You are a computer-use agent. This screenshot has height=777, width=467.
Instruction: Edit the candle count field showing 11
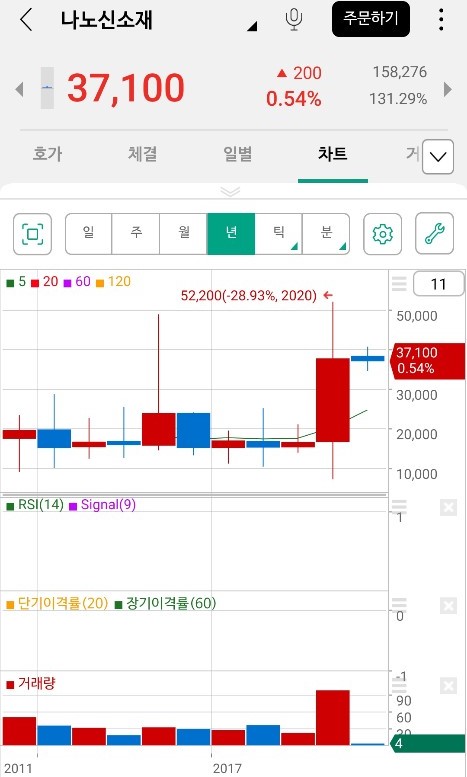click(438, 284)
